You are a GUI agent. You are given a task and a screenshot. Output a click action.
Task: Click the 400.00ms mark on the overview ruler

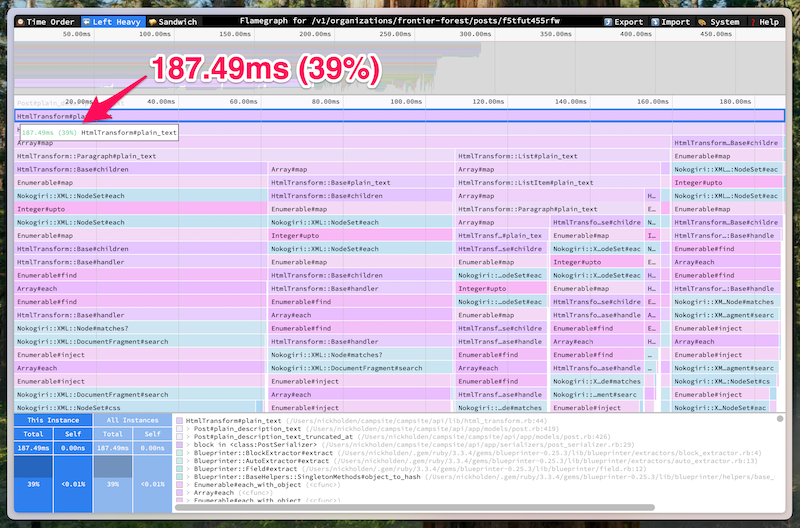pos(636,34)
